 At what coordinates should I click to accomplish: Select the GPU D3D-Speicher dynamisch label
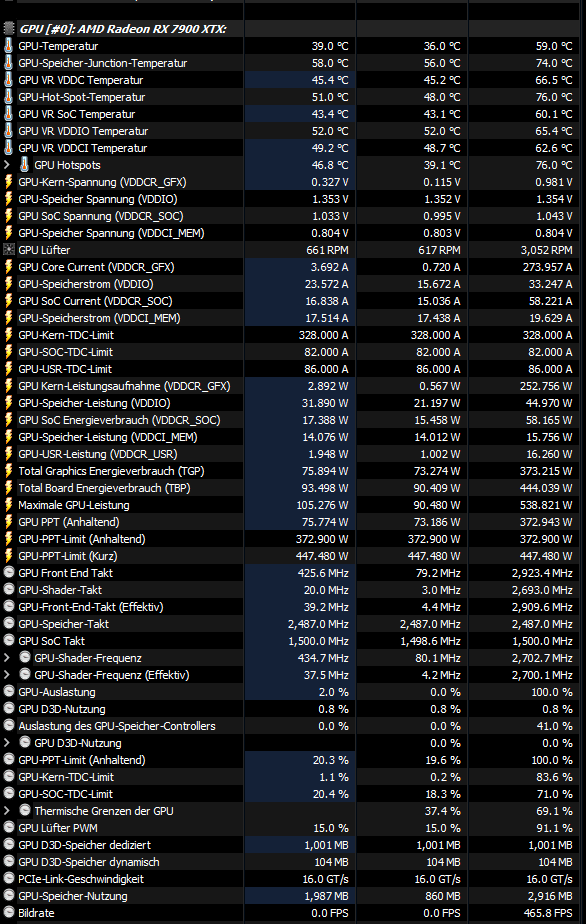tap(89, 862)
